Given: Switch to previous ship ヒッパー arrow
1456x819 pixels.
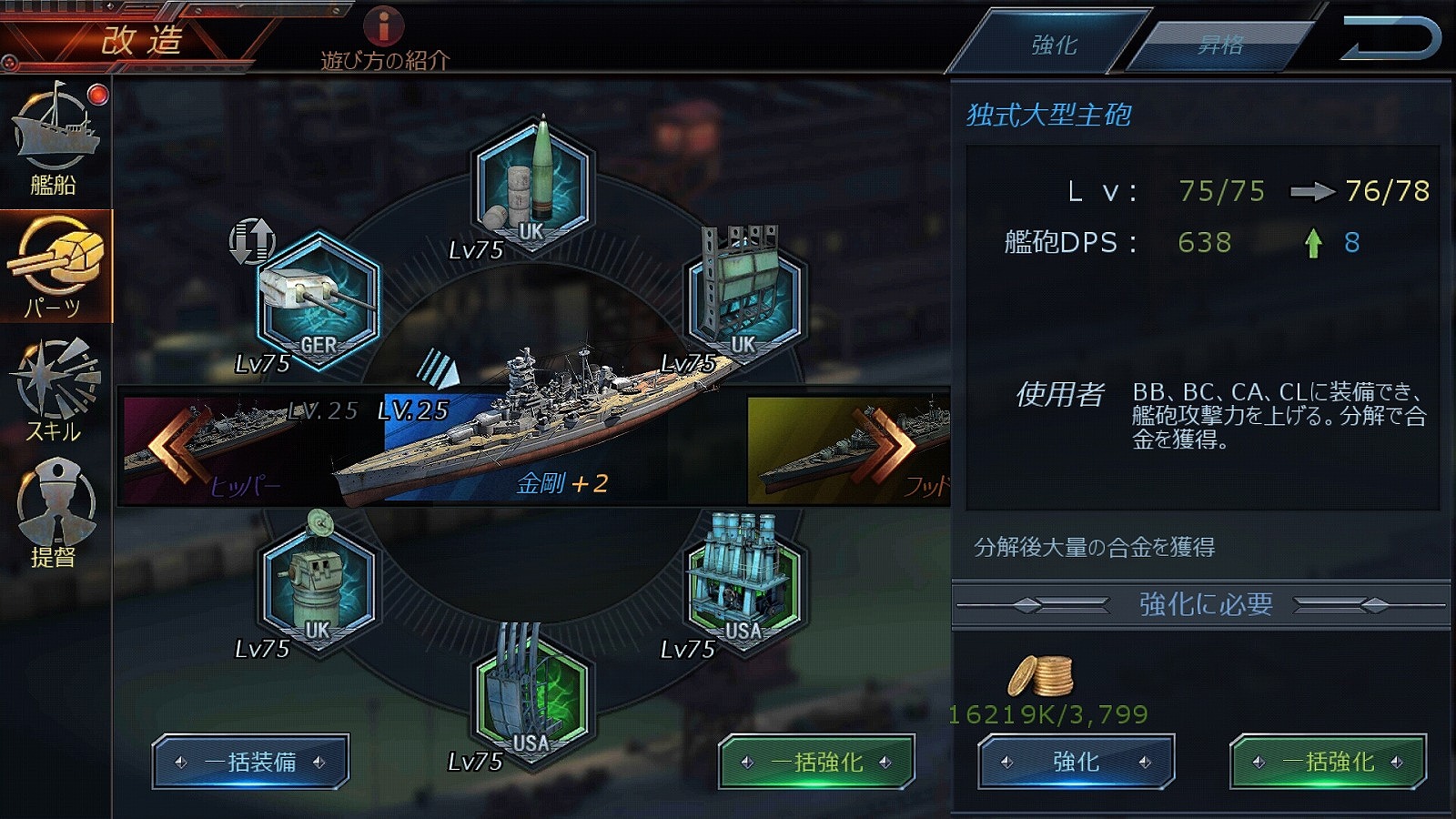Looking at the screenshot, I should coord(177,446).
